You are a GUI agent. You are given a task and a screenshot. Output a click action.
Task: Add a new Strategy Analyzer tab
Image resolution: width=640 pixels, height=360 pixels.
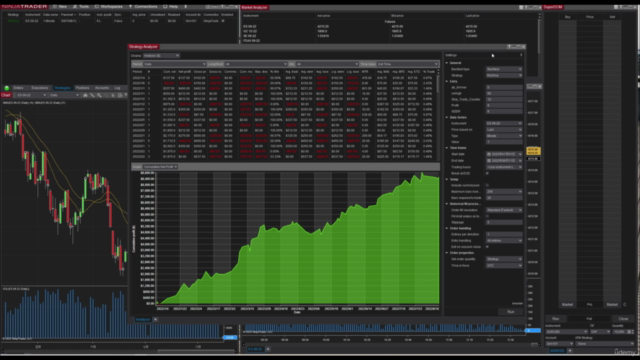(156, 320)
